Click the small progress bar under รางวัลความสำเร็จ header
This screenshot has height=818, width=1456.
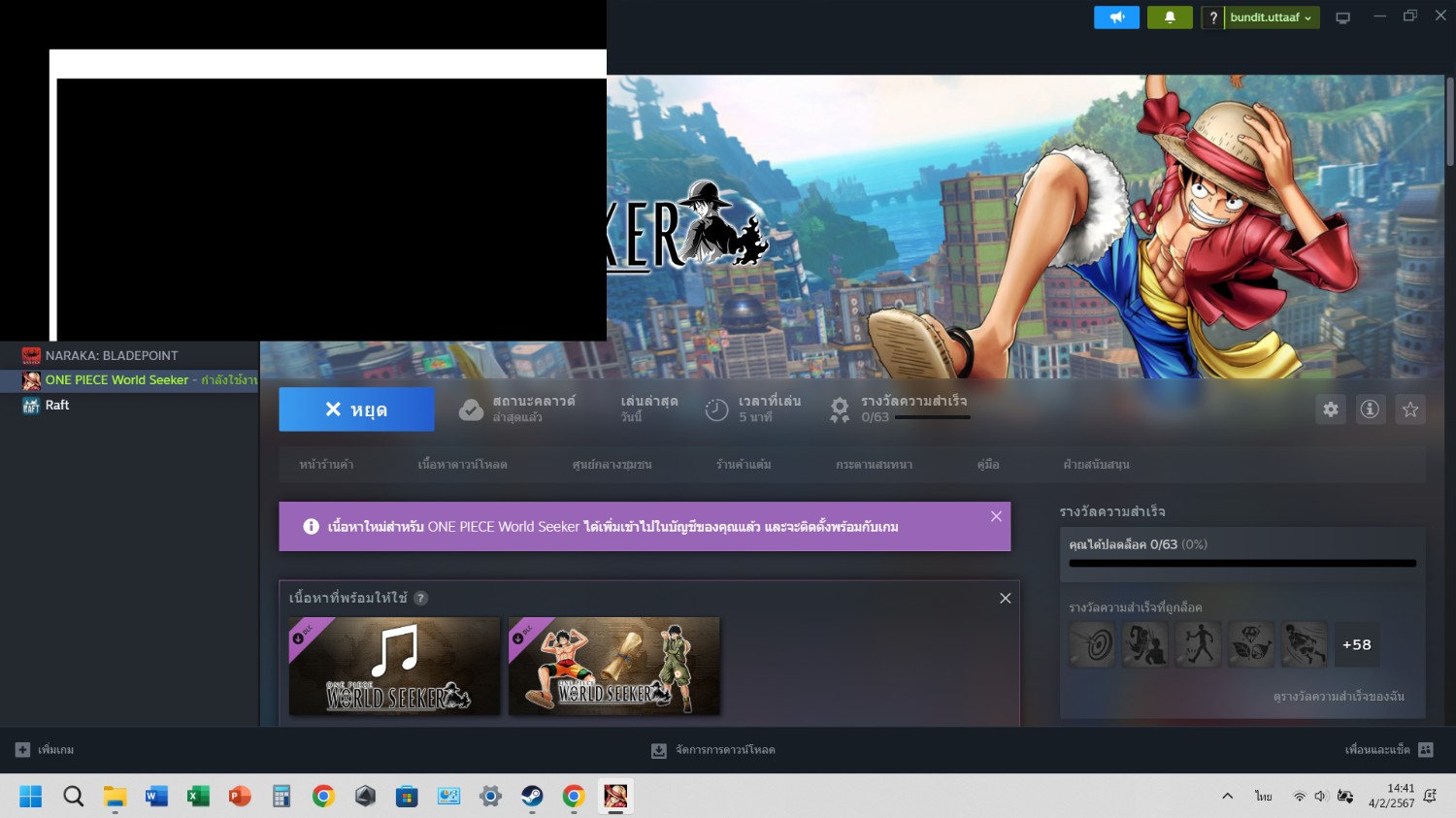click(x=932, y=417)
